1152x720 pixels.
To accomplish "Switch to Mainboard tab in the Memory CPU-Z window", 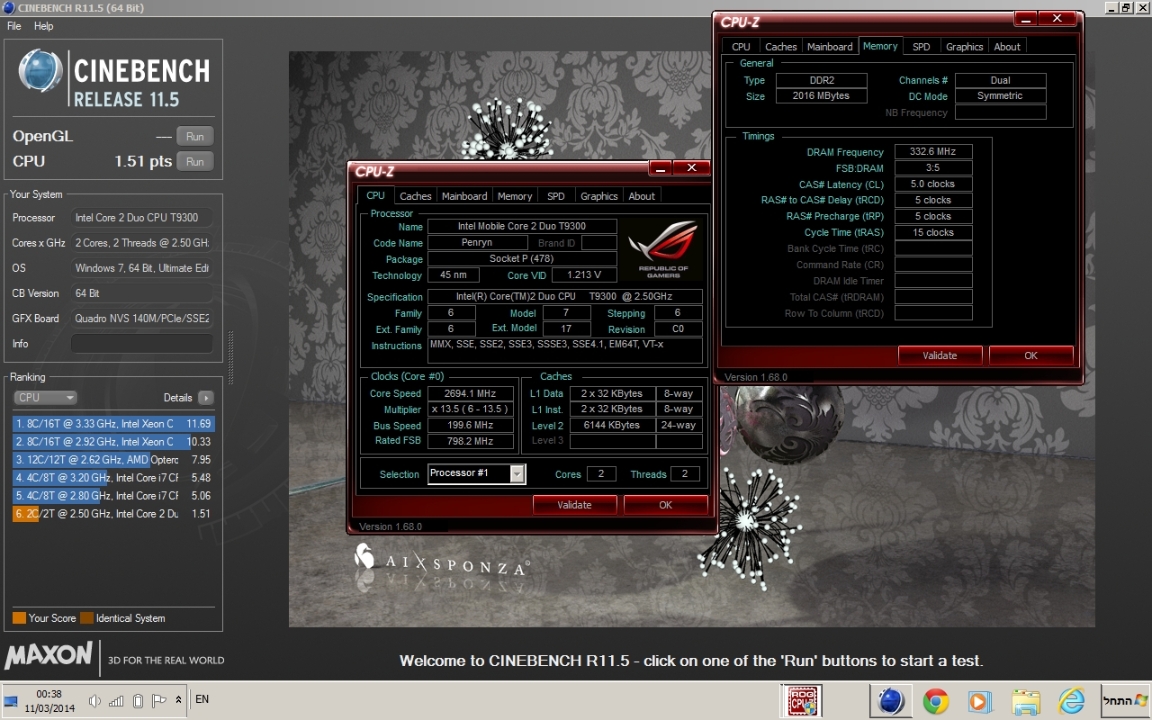I will pyautogui.click(x=830, y=46).
